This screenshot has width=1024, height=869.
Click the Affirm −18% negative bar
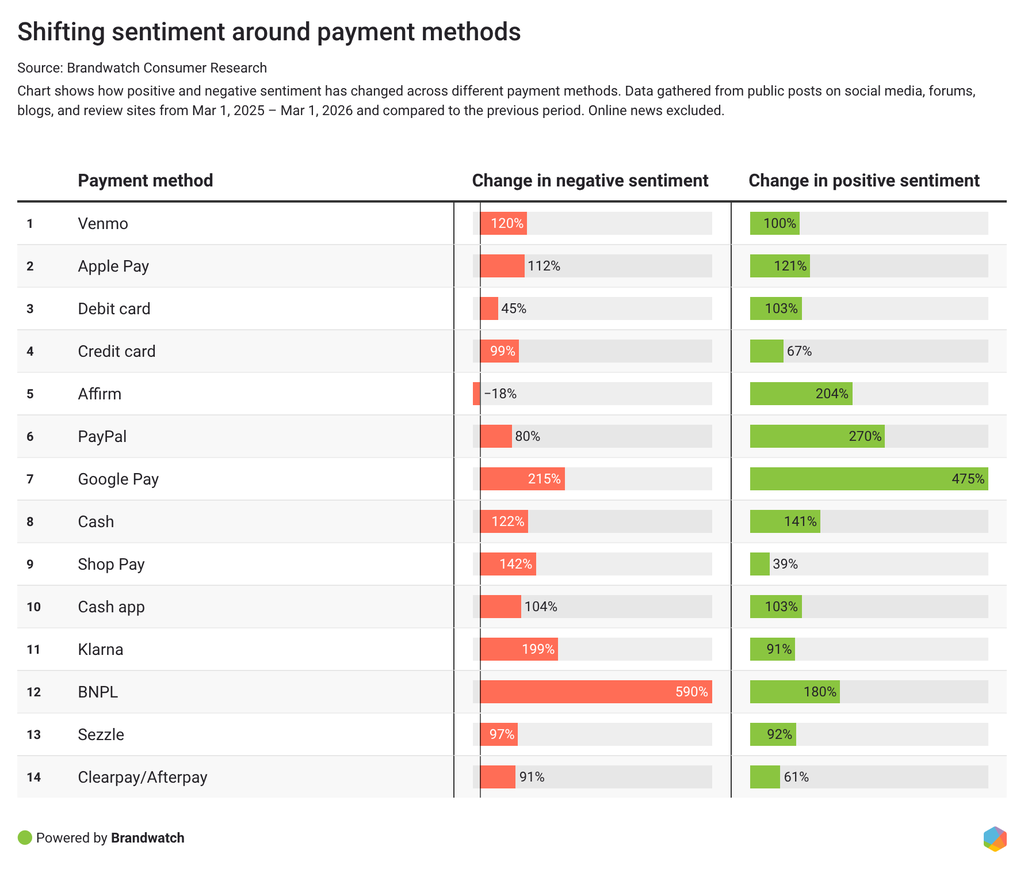[477, 394]
